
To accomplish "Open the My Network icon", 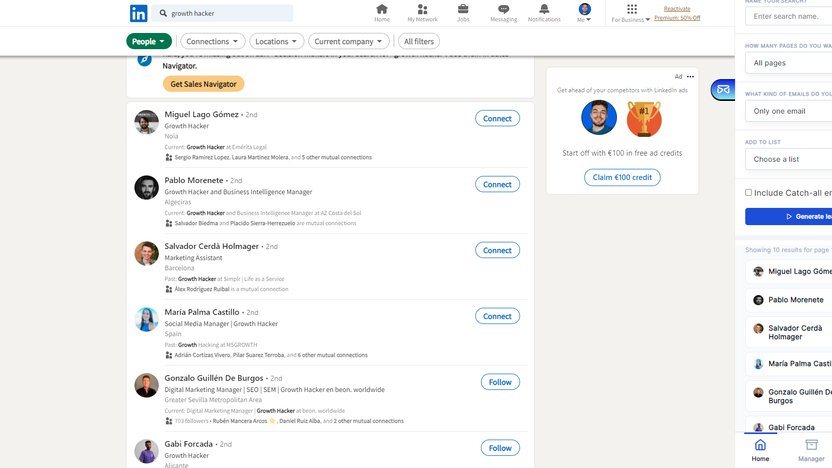I will coord(422,13).
